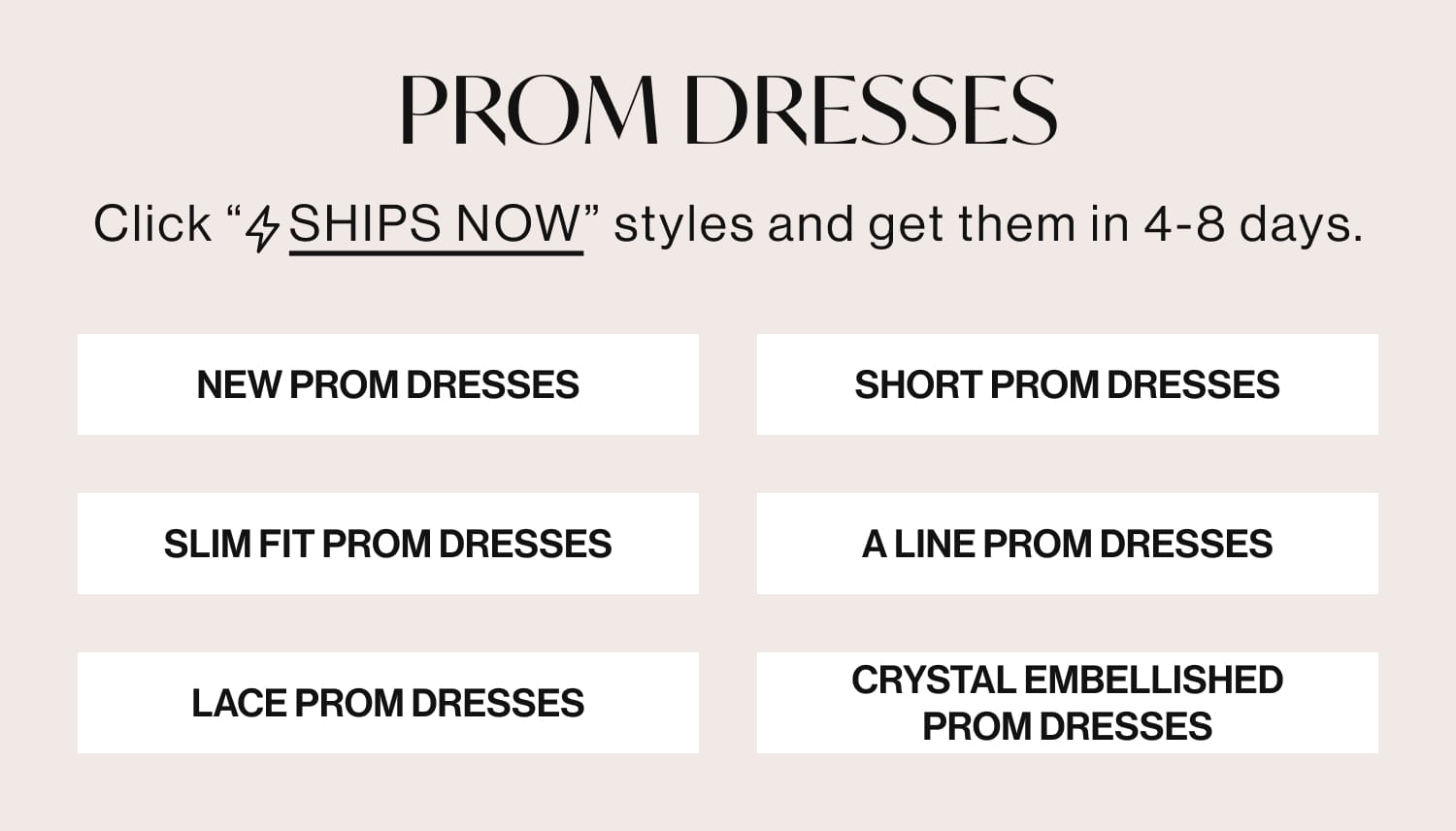Click the underlined SHIPS NOW text
The height and width of the screenshot is (831, 1456).
tap(435, 225)
